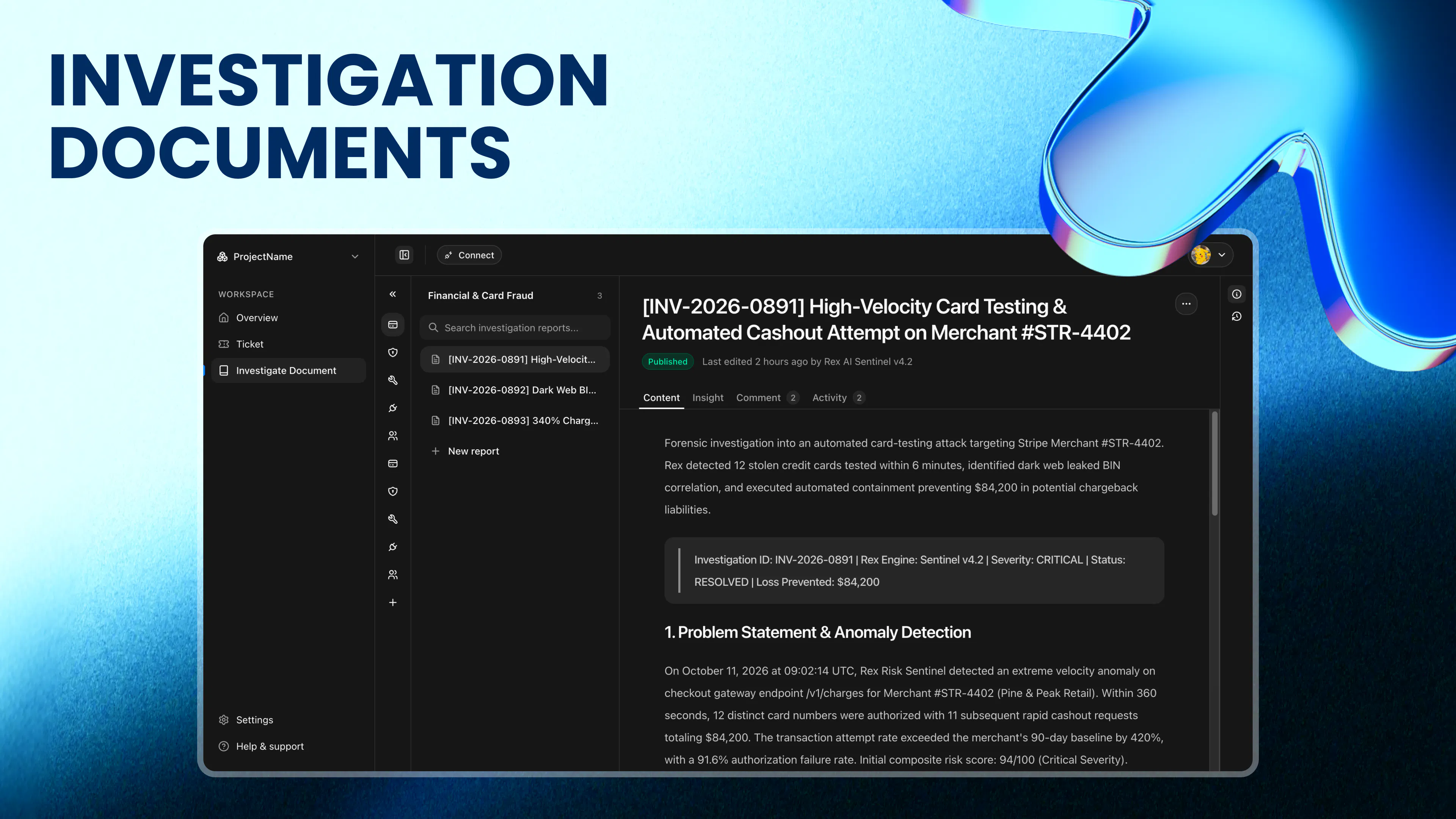Screen dimensions: 1456x819
Task: Click the Connect button
Action: point(469,255)
